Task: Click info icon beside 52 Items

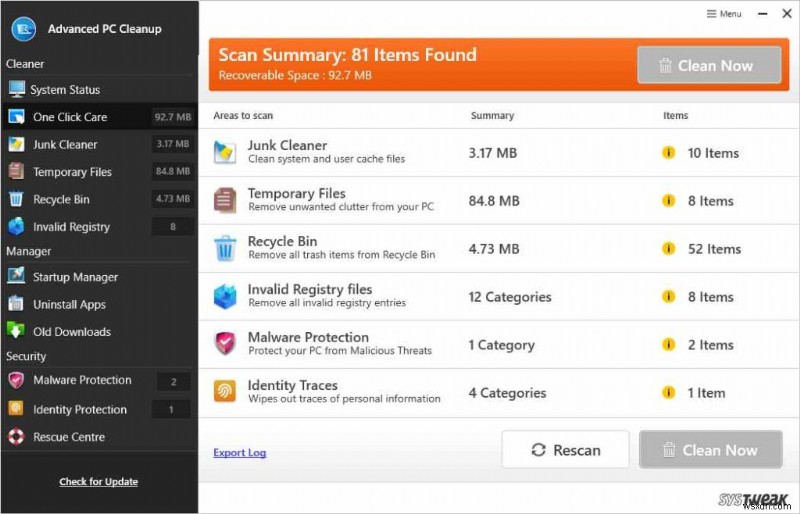Action: (668, 249)
